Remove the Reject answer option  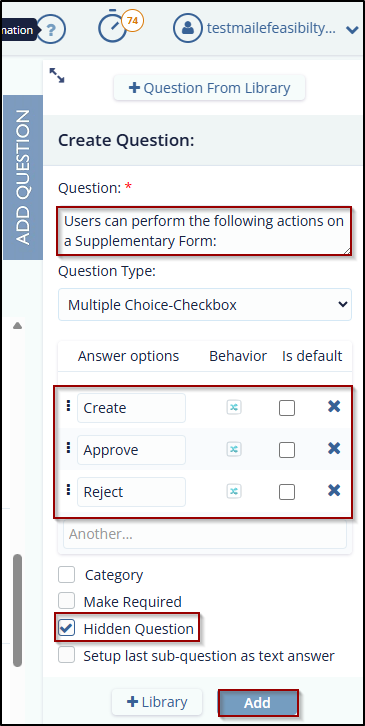(334, 490)
